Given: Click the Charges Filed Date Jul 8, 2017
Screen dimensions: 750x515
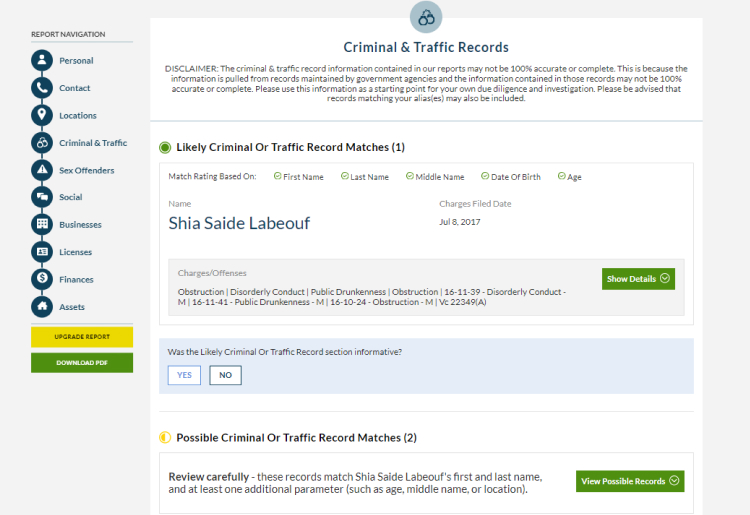Looking at the screenshot, I should [x=460, y=222].
